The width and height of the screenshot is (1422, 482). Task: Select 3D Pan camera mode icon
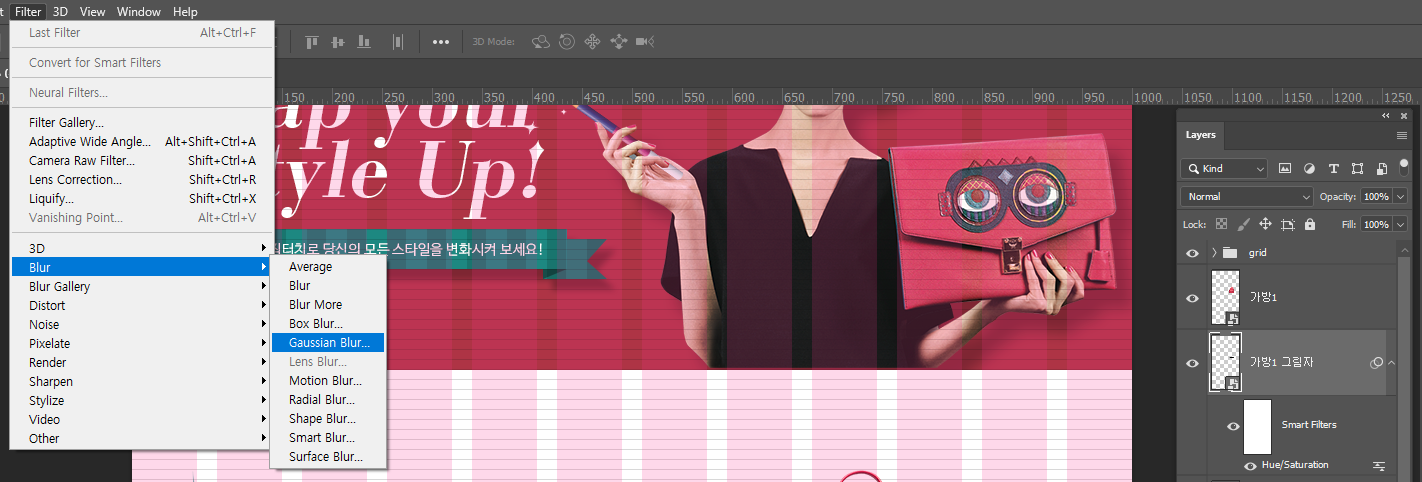pos(592,41)
